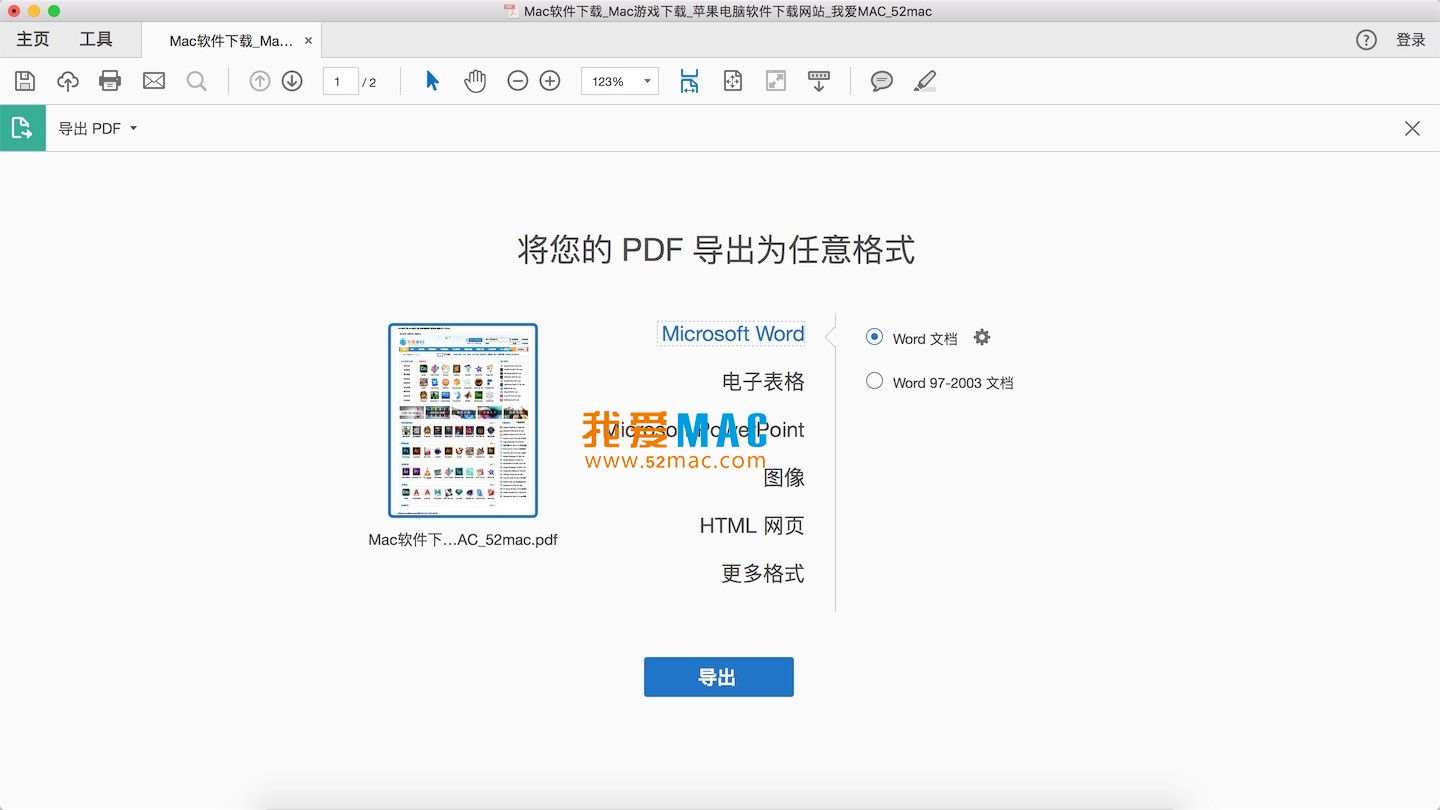Choose Microsoft Word export format

pos(732,334)
